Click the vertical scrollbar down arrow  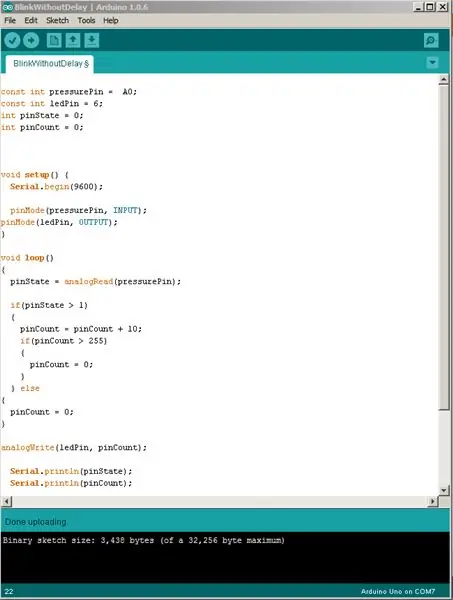[x=443, y=490]
